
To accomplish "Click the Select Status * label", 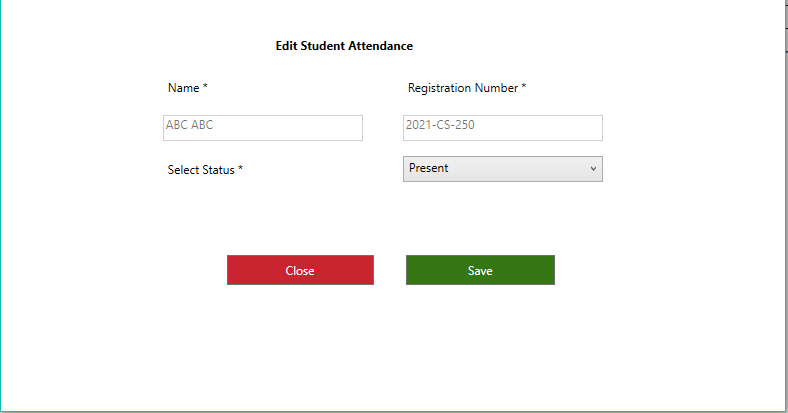I will point(205,170).
